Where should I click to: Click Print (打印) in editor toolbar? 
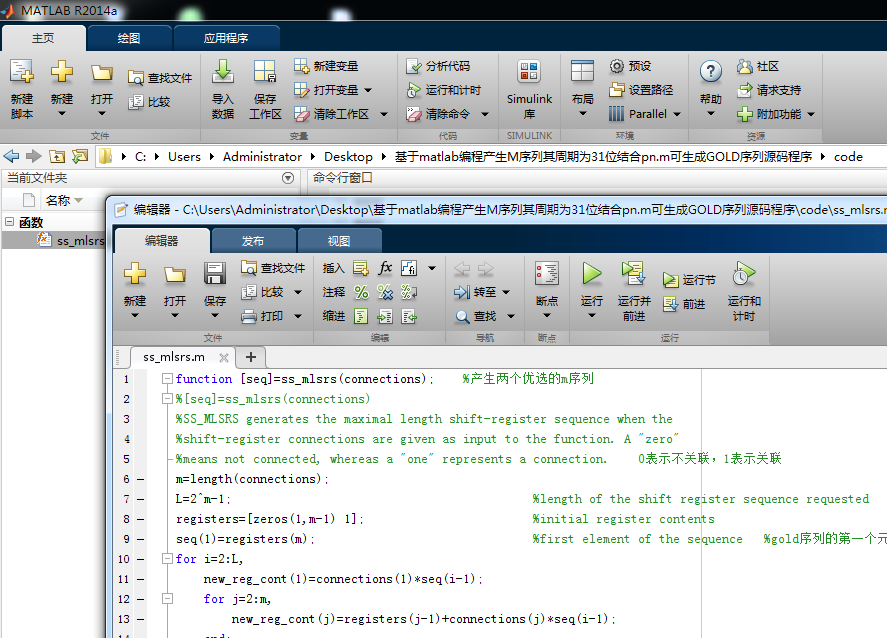(262, 316)
